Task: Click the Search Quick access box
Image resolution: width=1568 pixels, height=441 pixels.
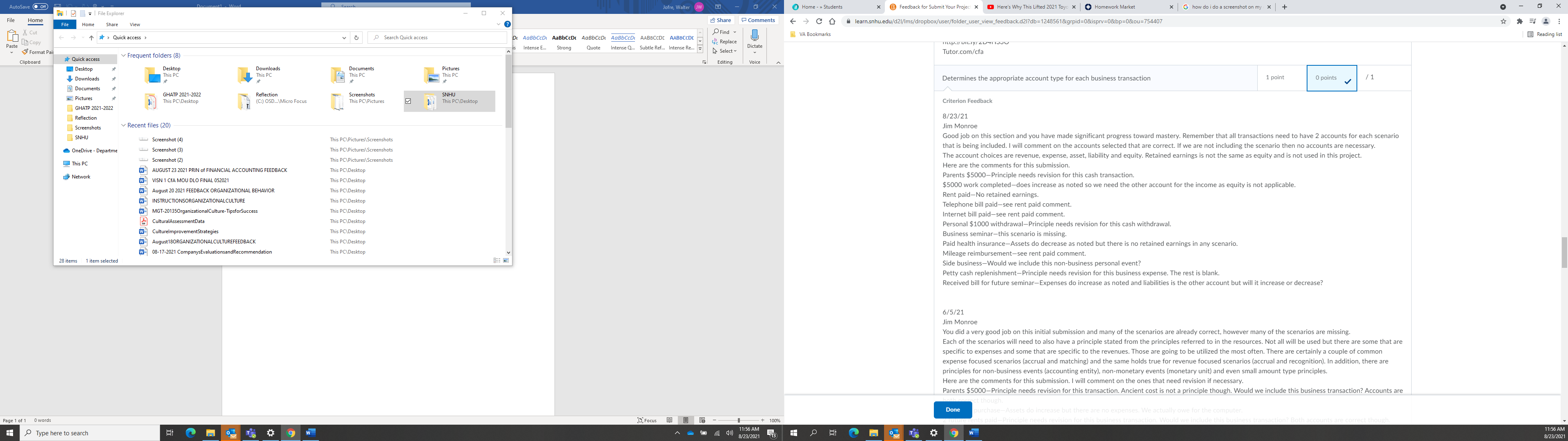Action: click(x=437, y=38)
